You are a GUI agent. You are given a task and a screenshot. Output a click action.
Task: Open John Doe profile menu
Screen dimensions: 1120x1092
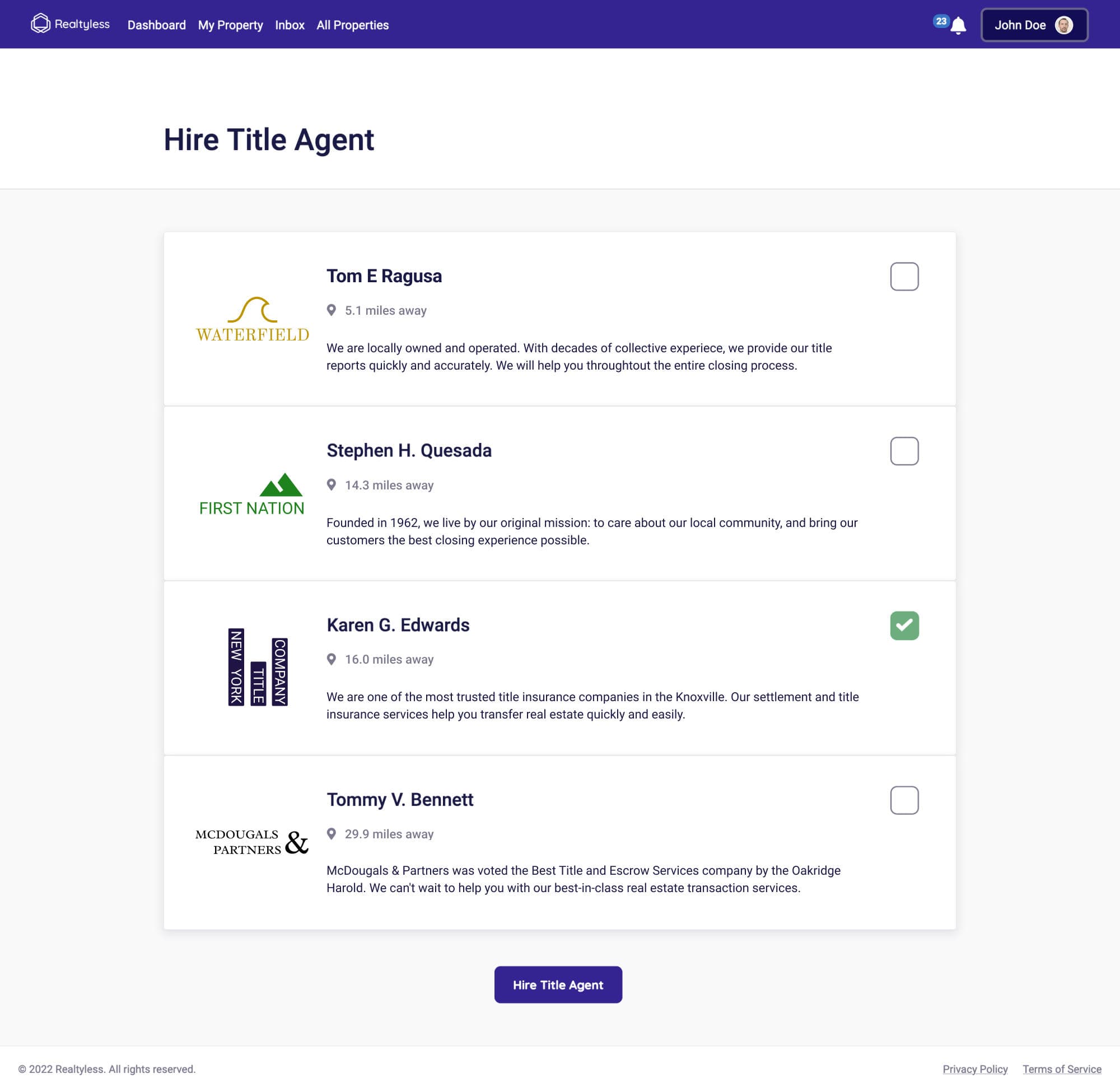pyautogui.click(x=1034, y=25)
